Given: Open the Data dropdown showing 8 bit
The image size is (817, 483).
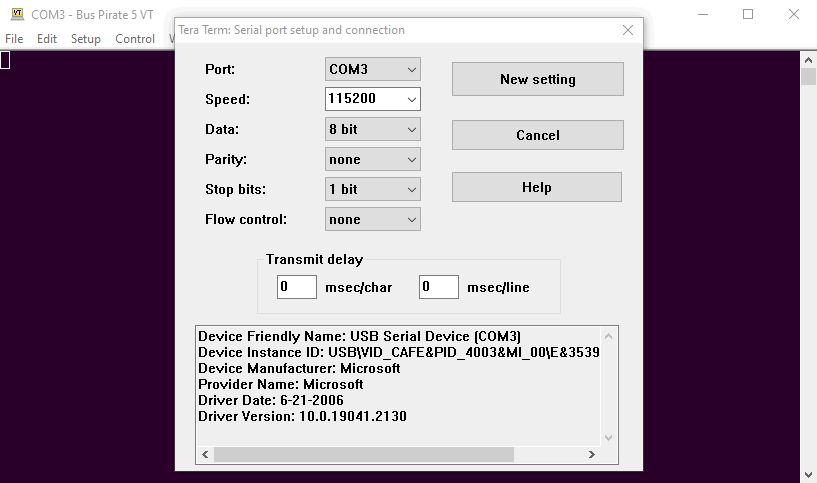Looking at the screenshot, I should pyautogui.click(x=373, y=129).
